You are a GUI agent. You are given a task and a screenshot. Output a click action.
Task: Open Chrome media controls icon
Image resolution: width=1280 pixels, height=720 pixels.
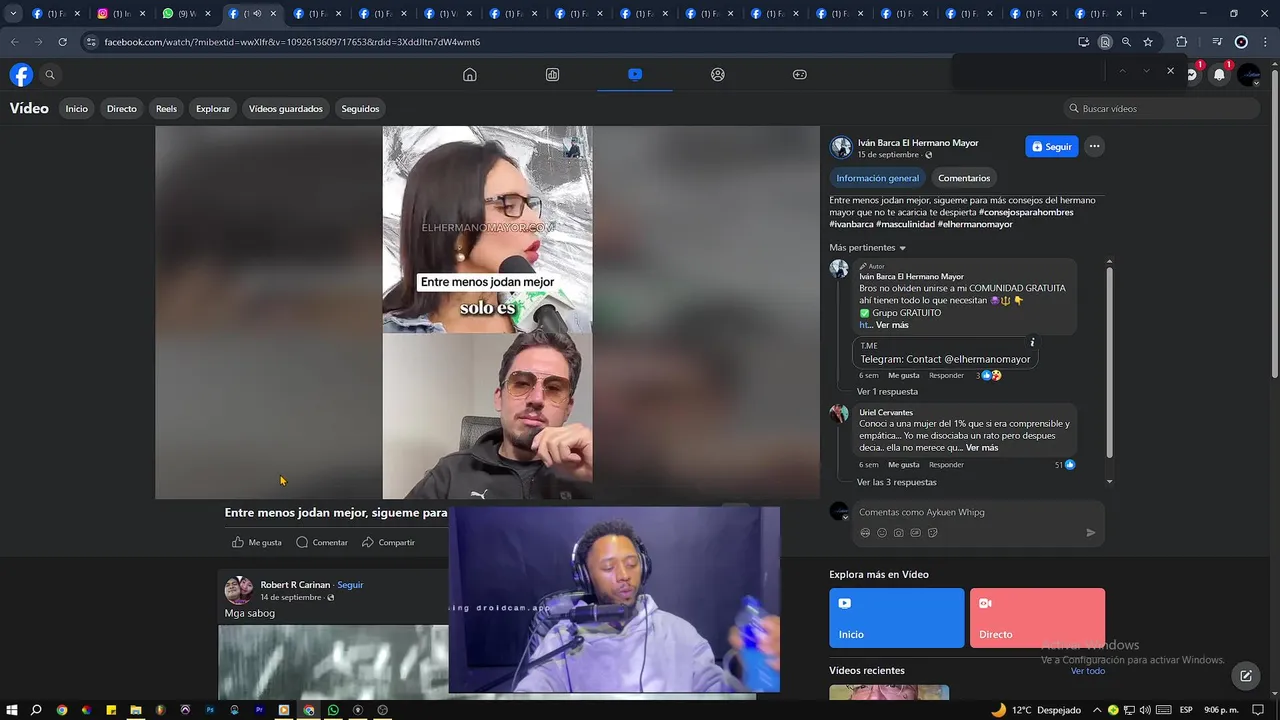pos(1217,42)
